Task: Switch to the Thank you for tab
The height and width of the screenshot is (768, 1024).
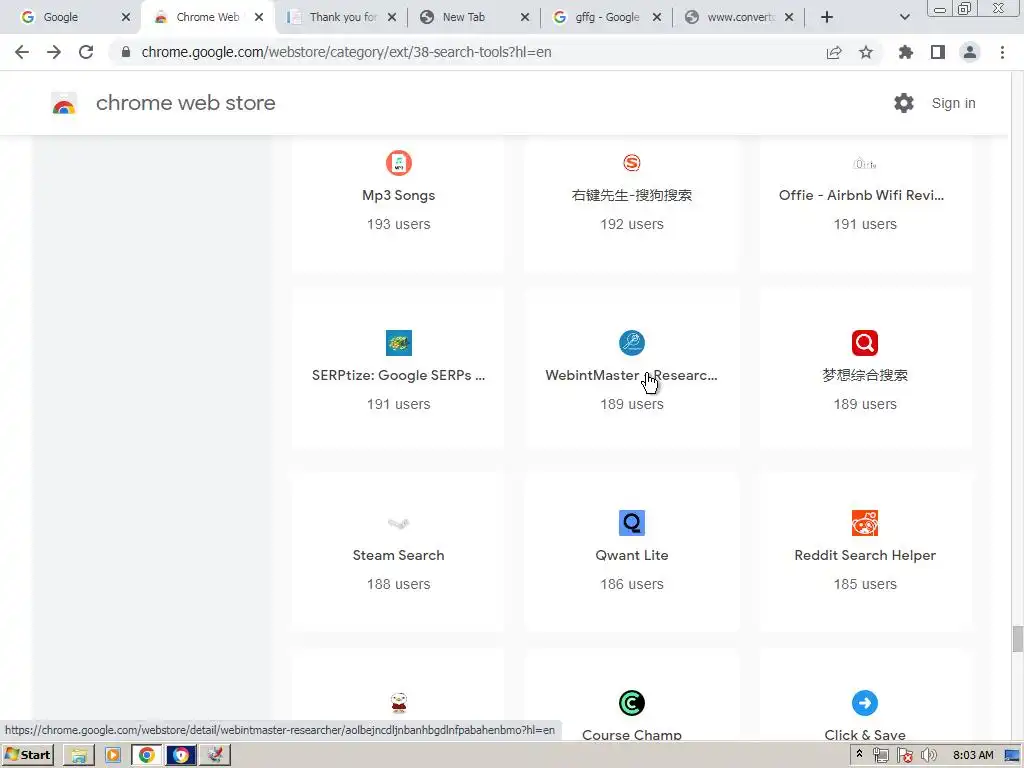Action: point(343,17)
